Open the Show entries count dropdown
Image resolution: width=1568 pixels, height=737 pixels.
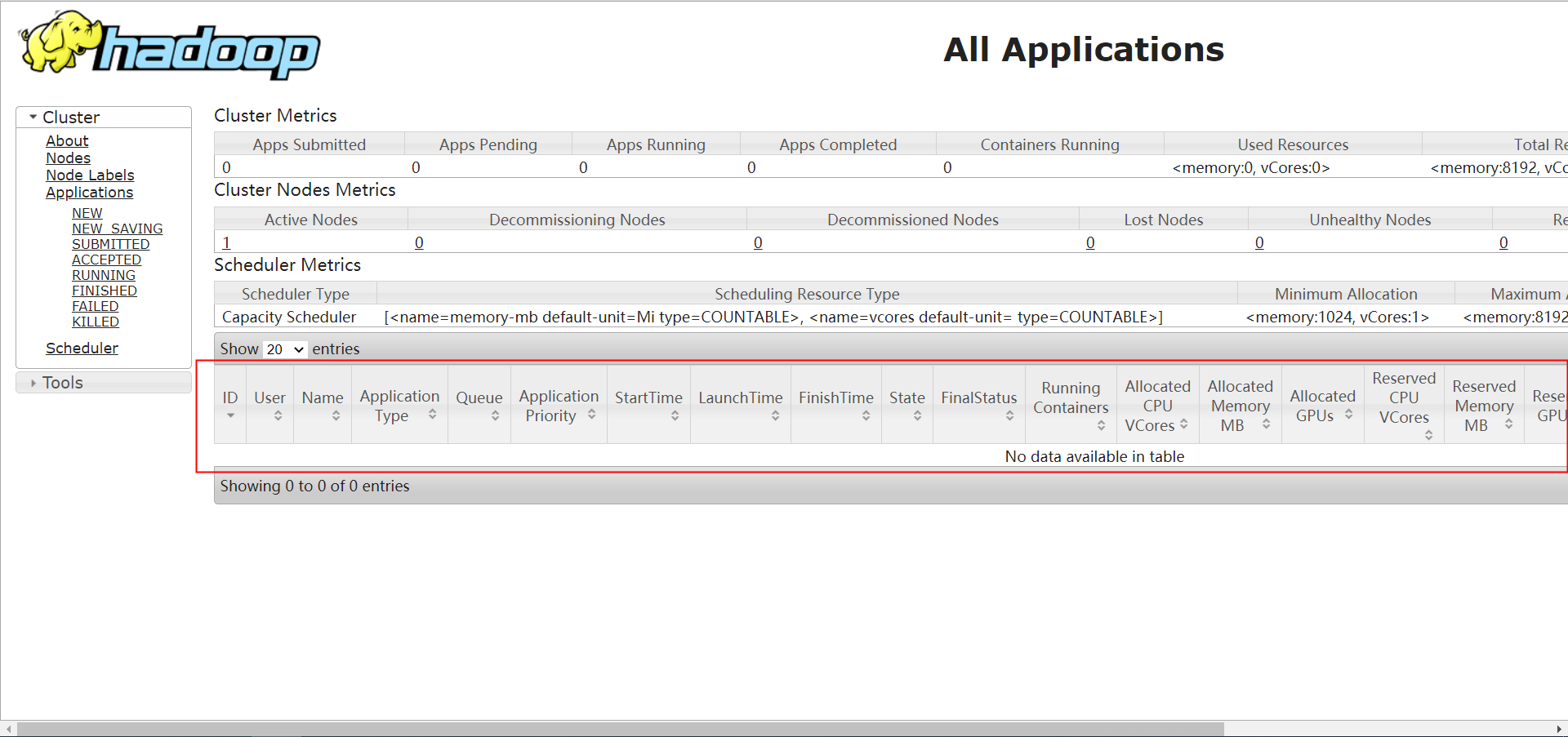[x=285, y=349]
